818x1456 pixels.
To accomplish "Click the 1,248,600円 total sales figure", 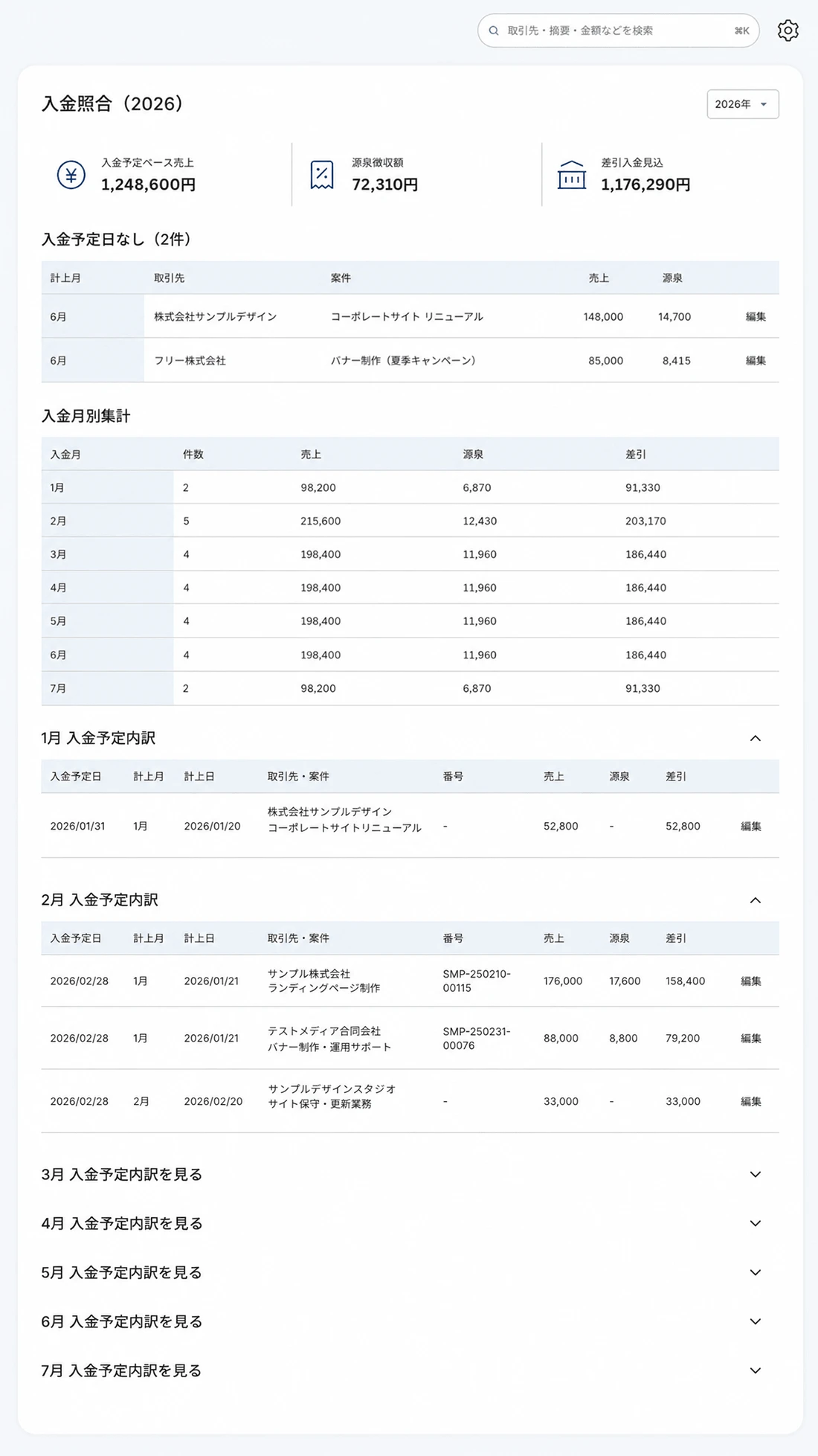I will coord(149,185).
